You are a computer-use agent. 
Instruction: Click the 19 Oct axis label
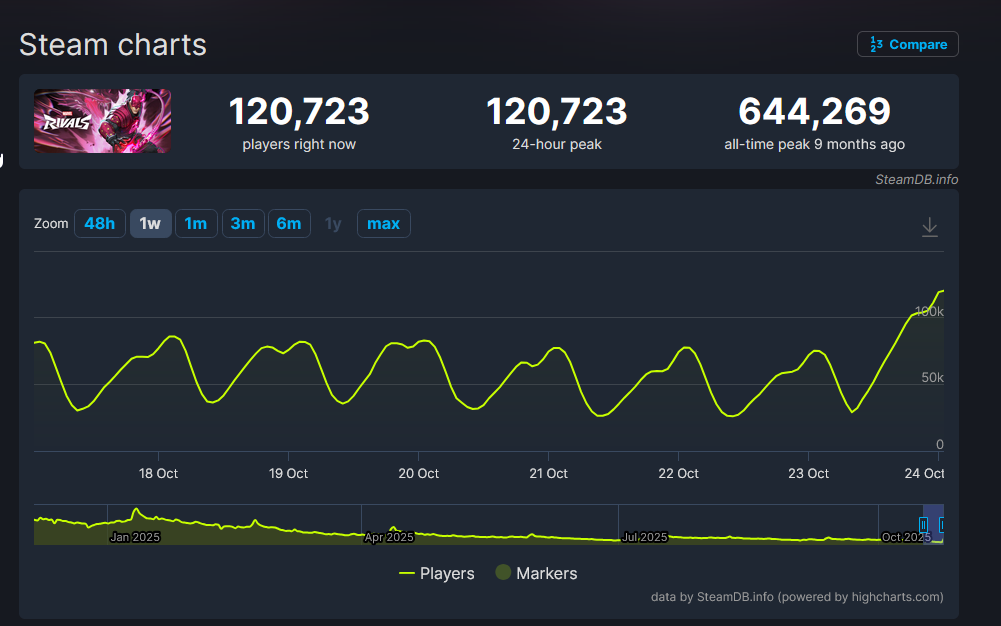coord(288,473)
